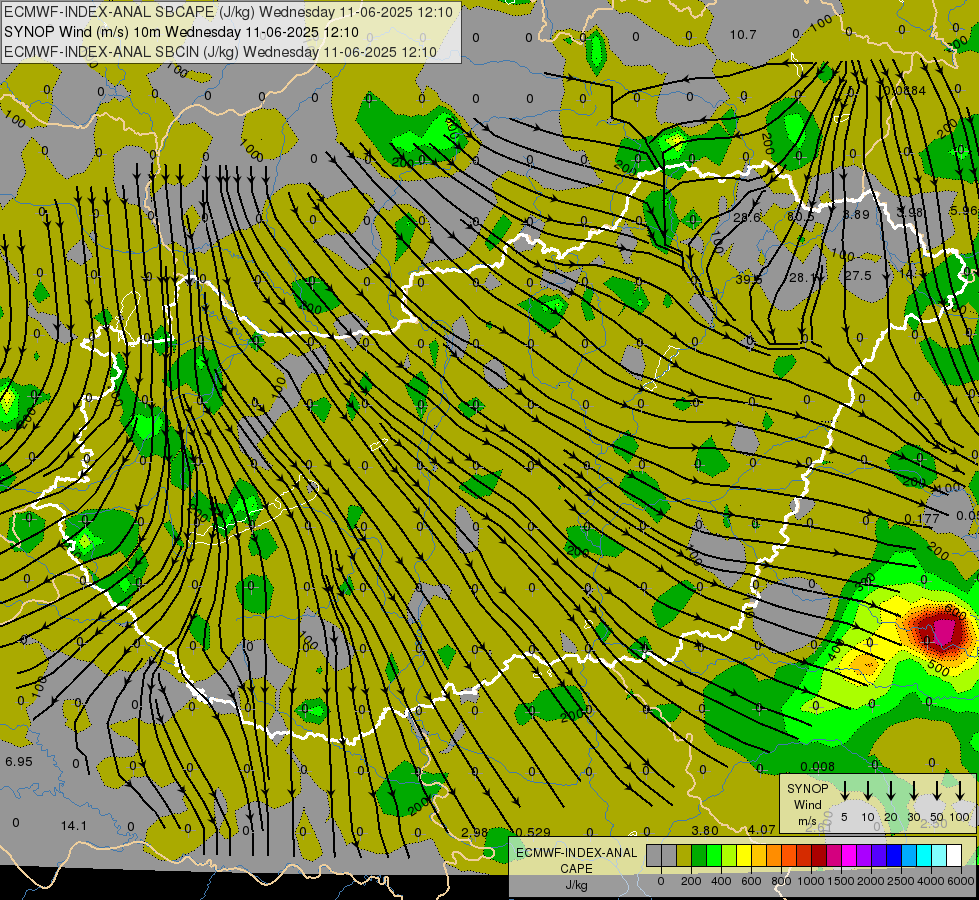
Task: Click the wind arrow above the 100 m/s label
Action: pyautogui.click(x=960, y=790)
